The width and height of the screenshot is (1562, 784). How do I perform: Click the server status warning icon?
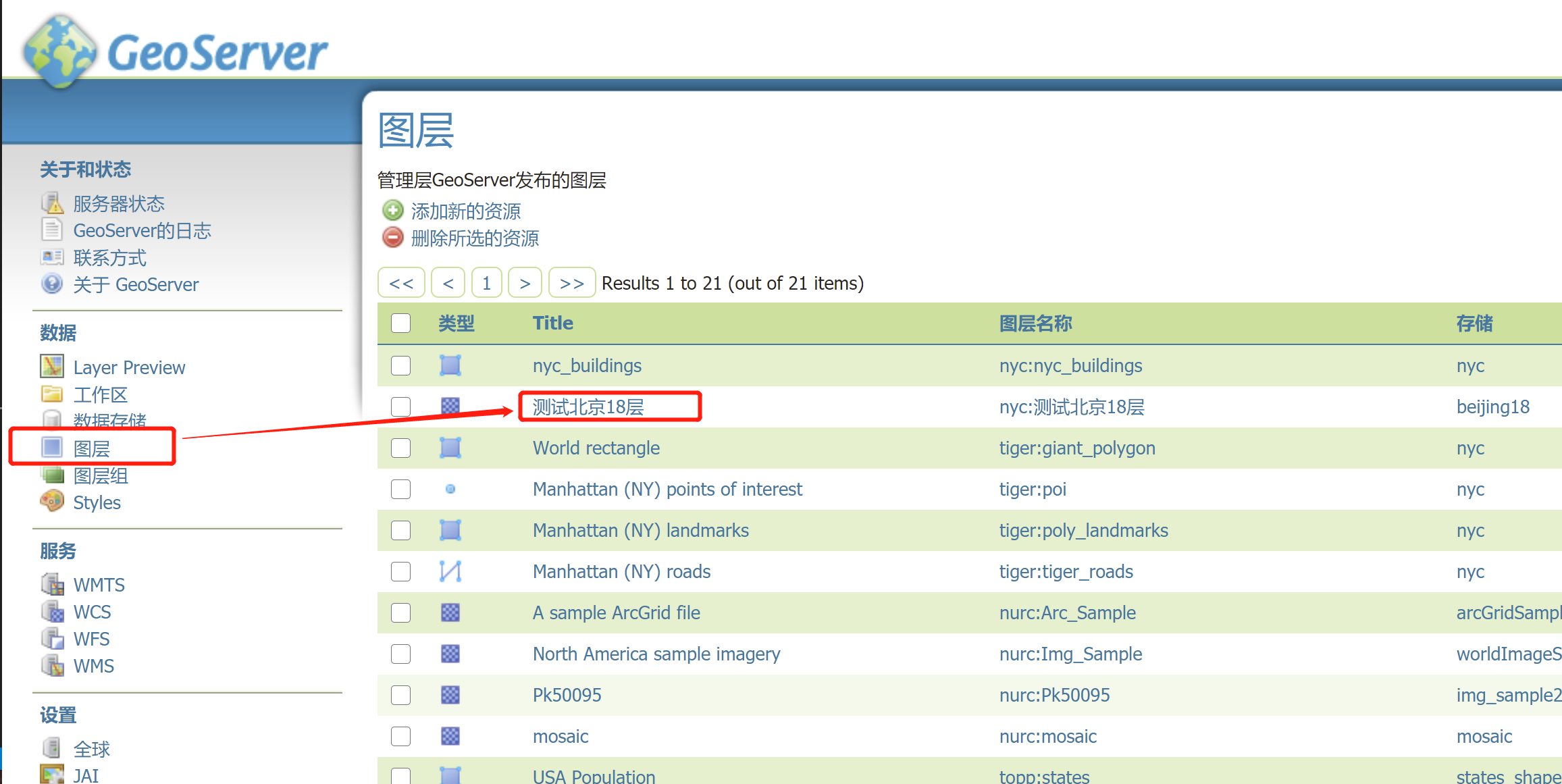click(x=52, y=203)
